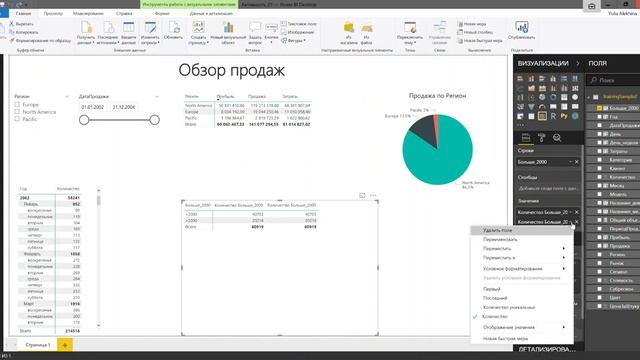Click the focus mode icon above matrix

[362, 196]
